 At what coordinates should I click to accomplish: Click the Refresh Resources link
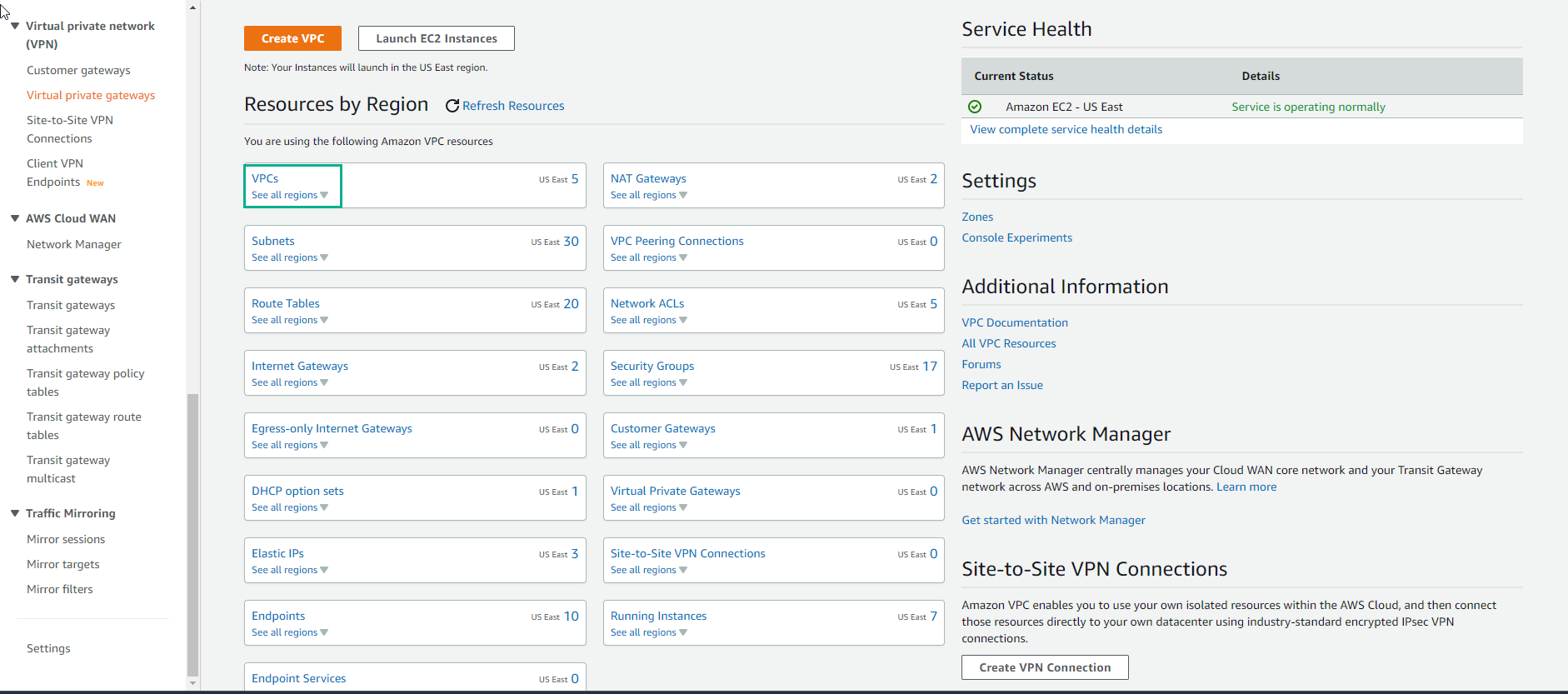[x=513, y=106]
